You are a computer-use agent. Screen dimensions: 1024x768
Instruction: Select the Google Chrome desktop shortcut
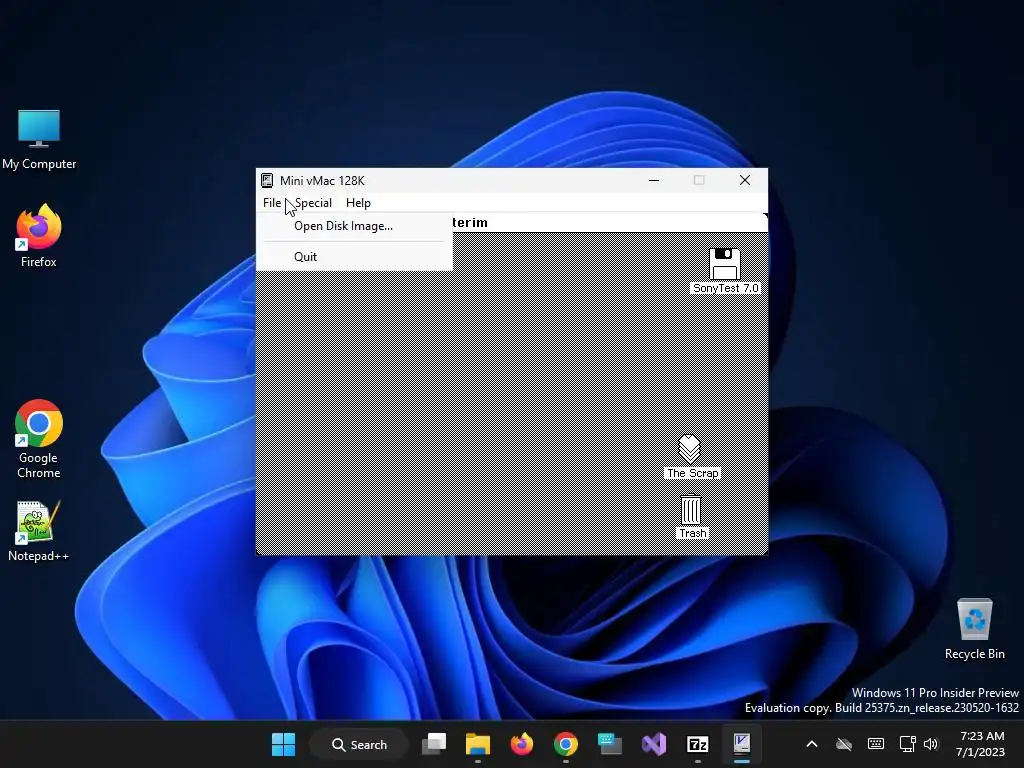click(x=39, y=439)
